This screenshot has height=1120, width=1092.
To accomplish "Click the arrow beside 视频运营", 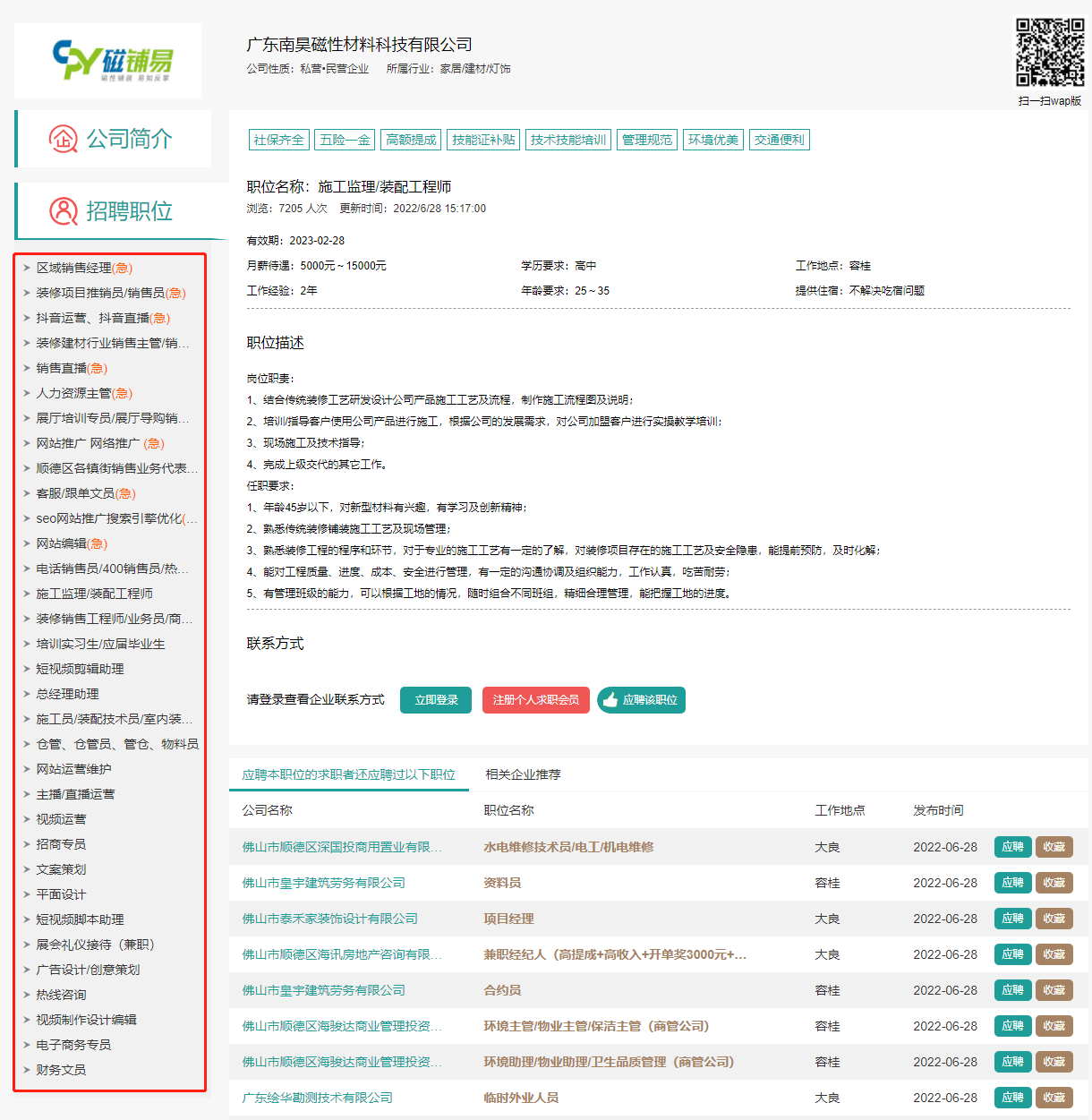I will [x=27, y=819].
